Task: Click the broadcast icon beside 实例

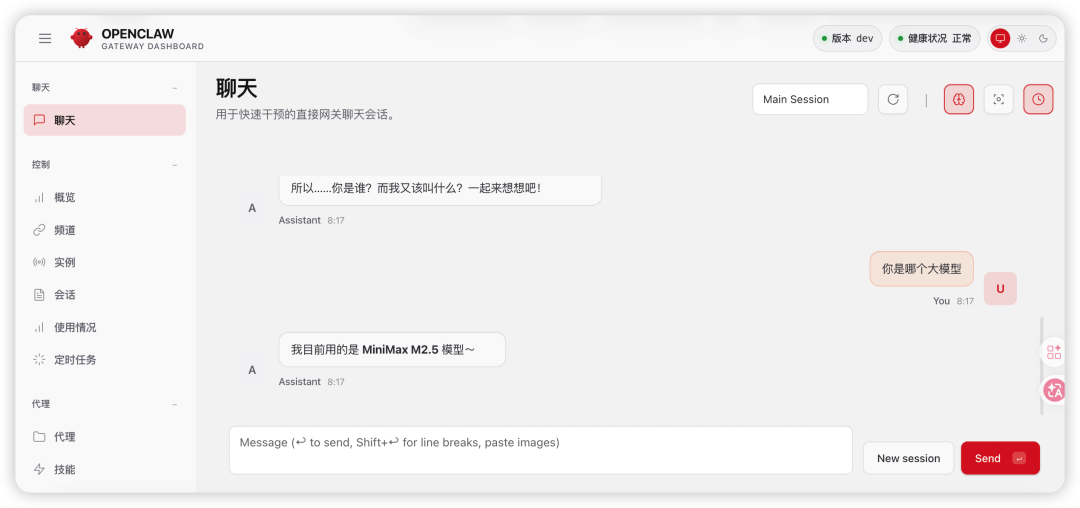Action: 39,262
